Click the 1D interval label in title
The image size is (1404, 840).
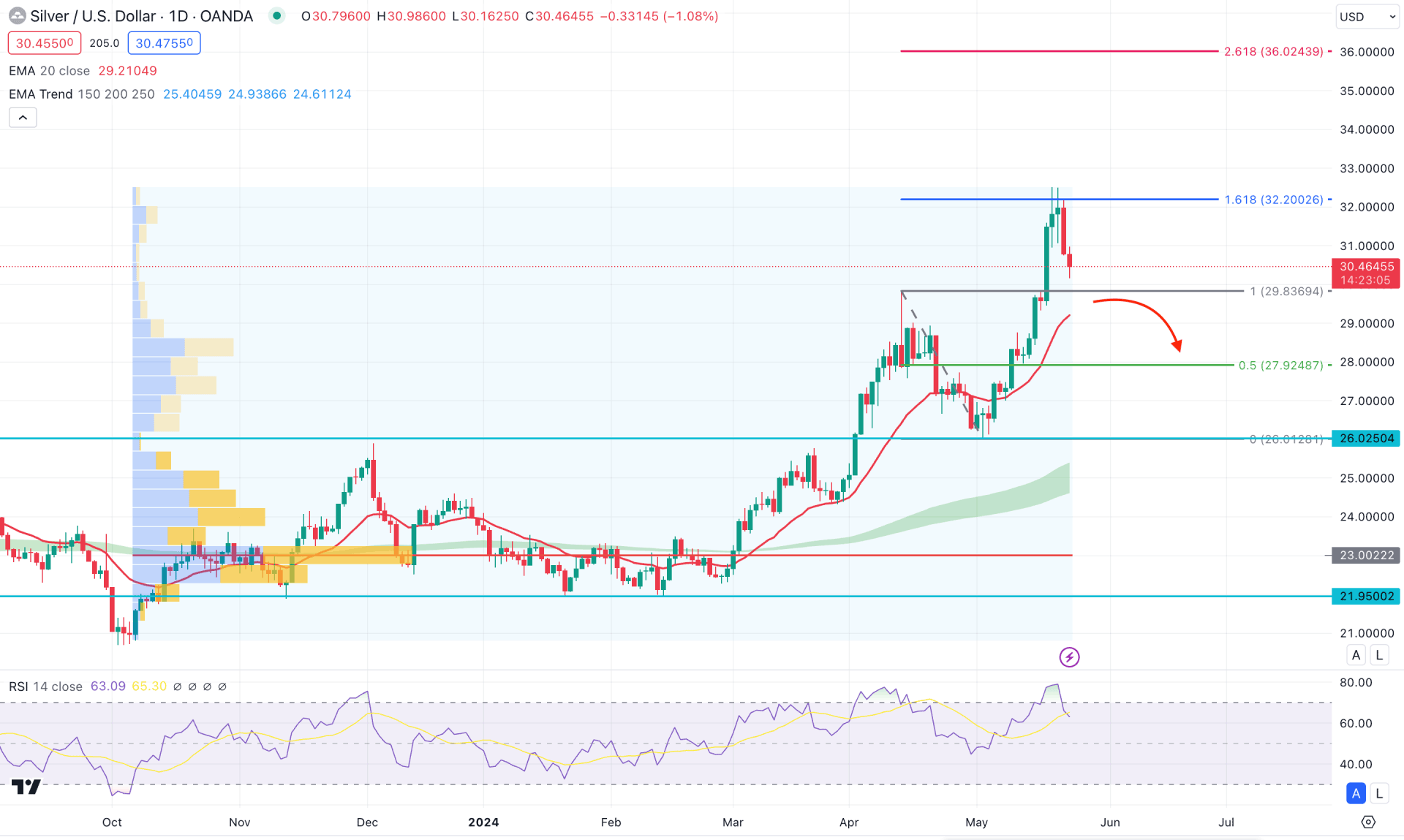178,16
